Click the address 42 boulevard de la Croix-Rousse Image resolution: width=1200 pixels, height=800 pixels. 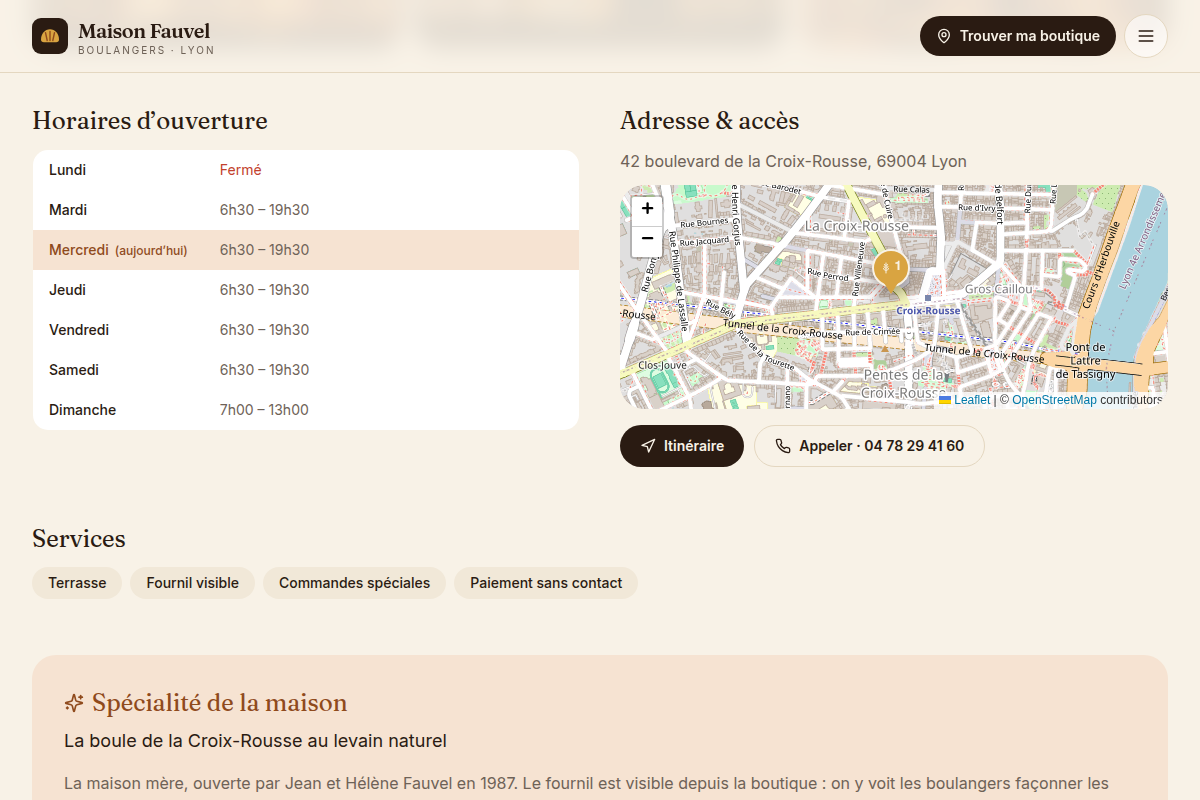click(793, 161)
